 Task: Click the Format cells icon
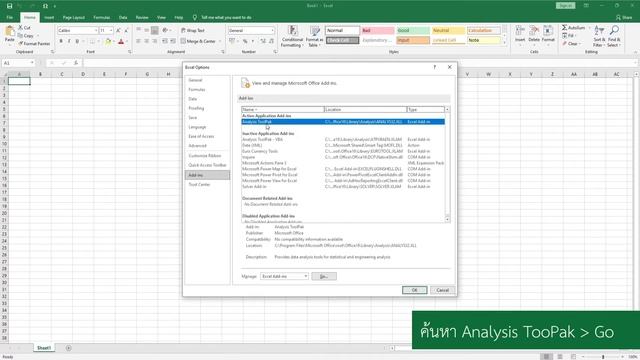[548, 31]
